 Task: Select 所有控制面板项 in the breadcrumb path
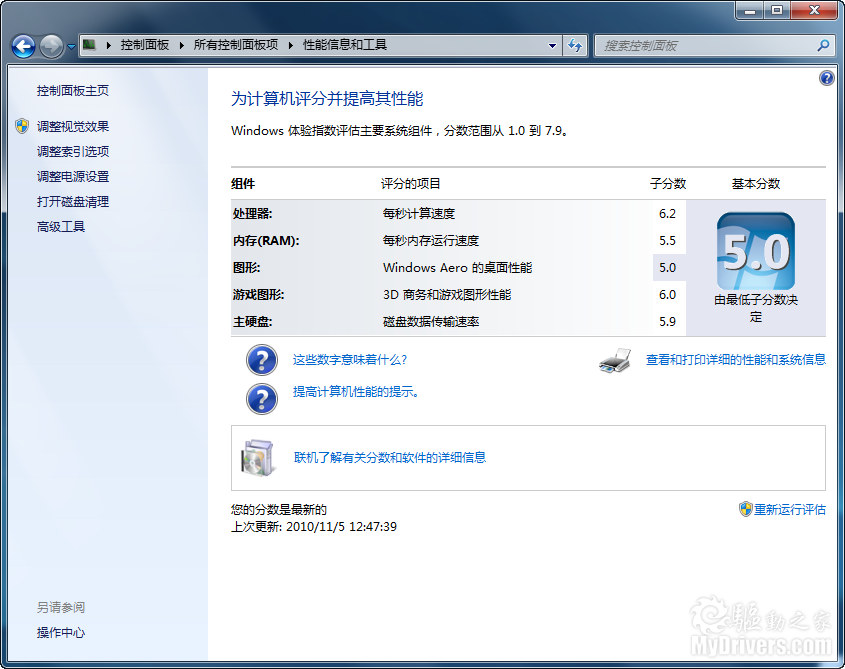[x=235, y=45]
